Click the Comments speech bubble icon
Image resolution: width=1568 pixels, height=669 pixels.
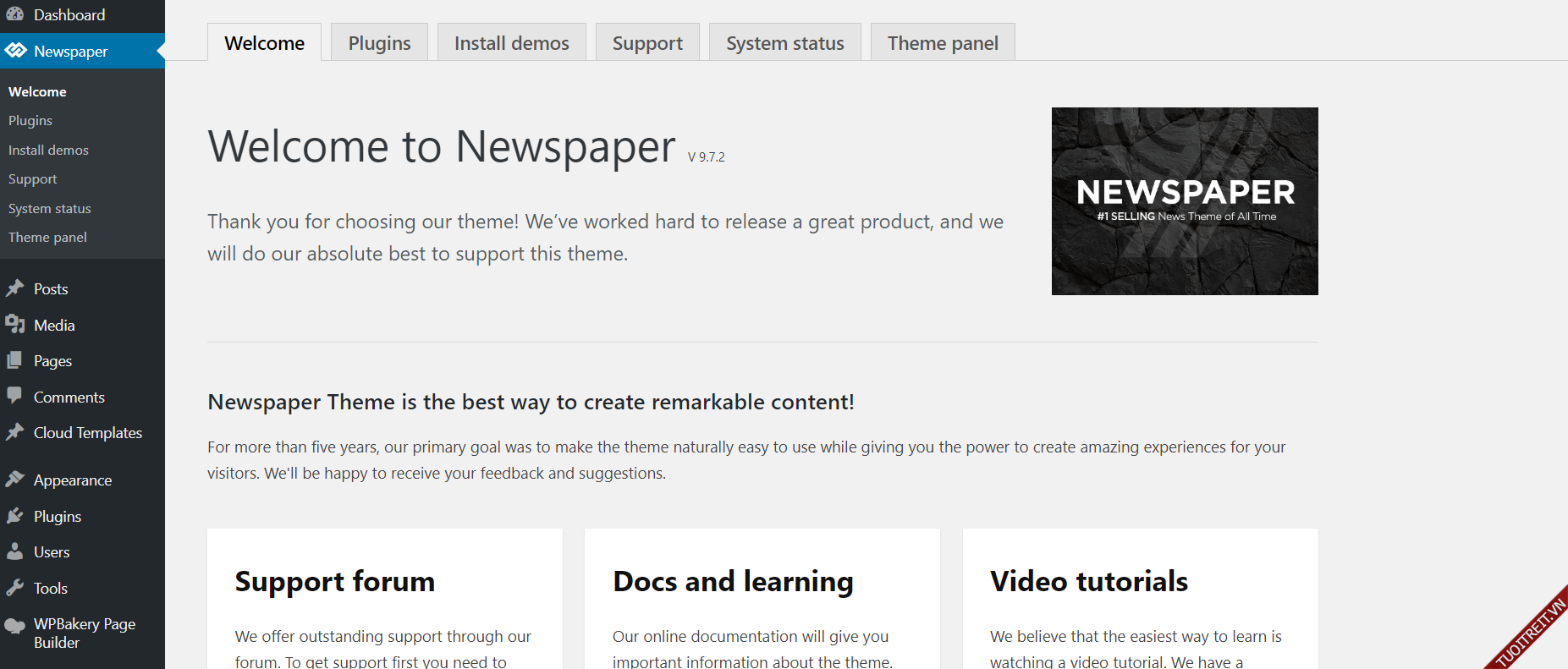point(15,396)
